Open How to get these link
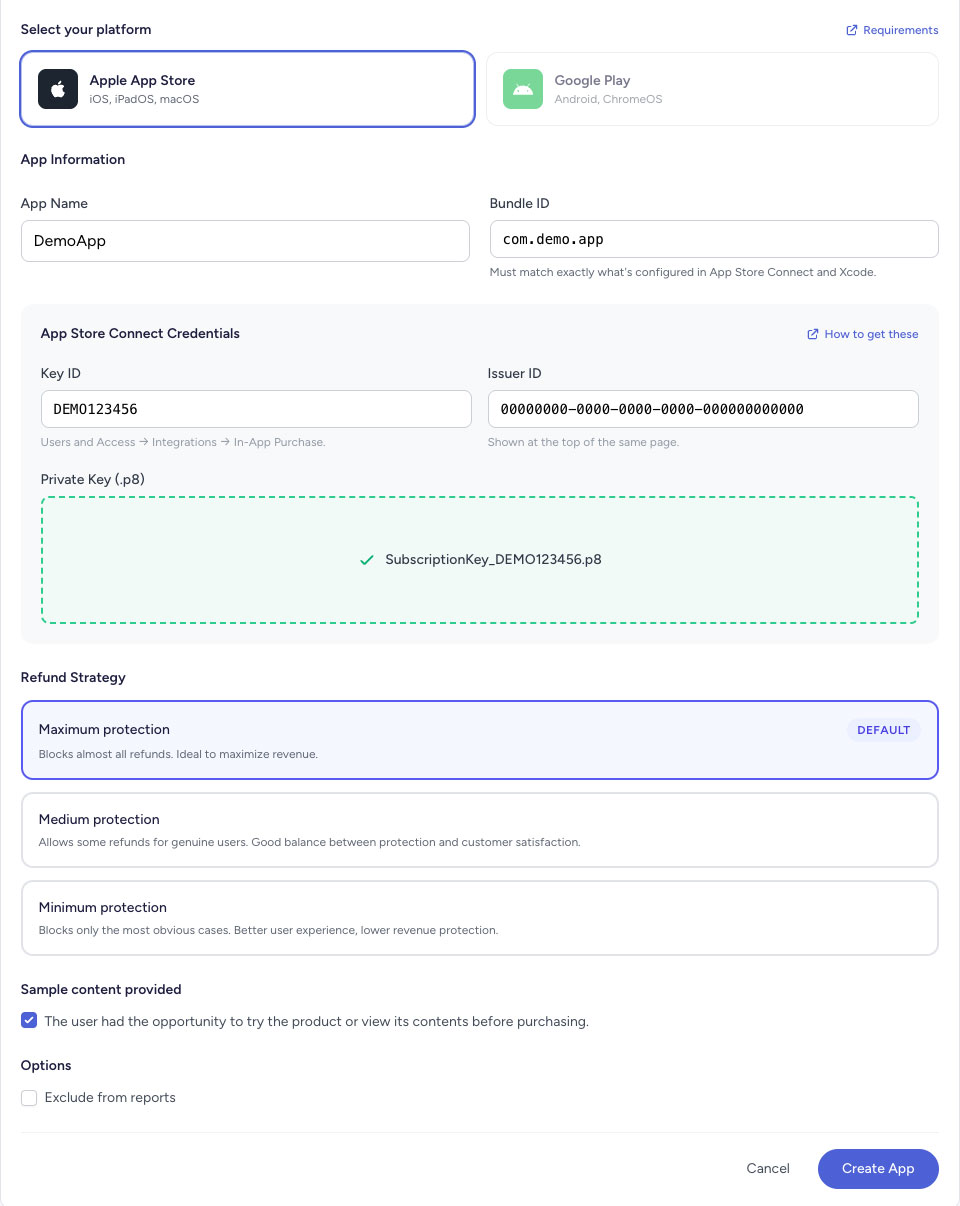The height and width of the screenshot is (1206, 960). point(863,334)
